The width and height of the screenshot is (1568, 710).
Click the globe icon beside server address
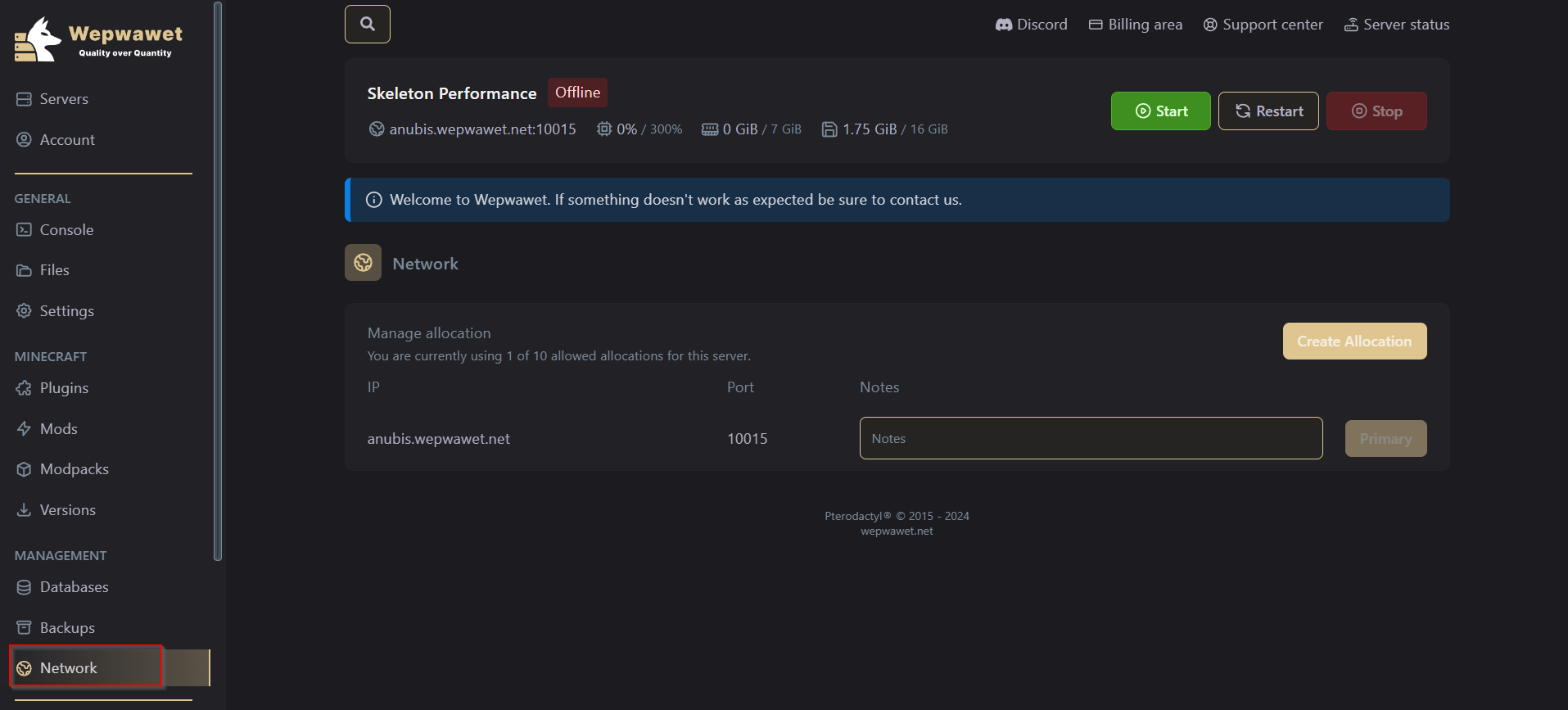[377, 129]
